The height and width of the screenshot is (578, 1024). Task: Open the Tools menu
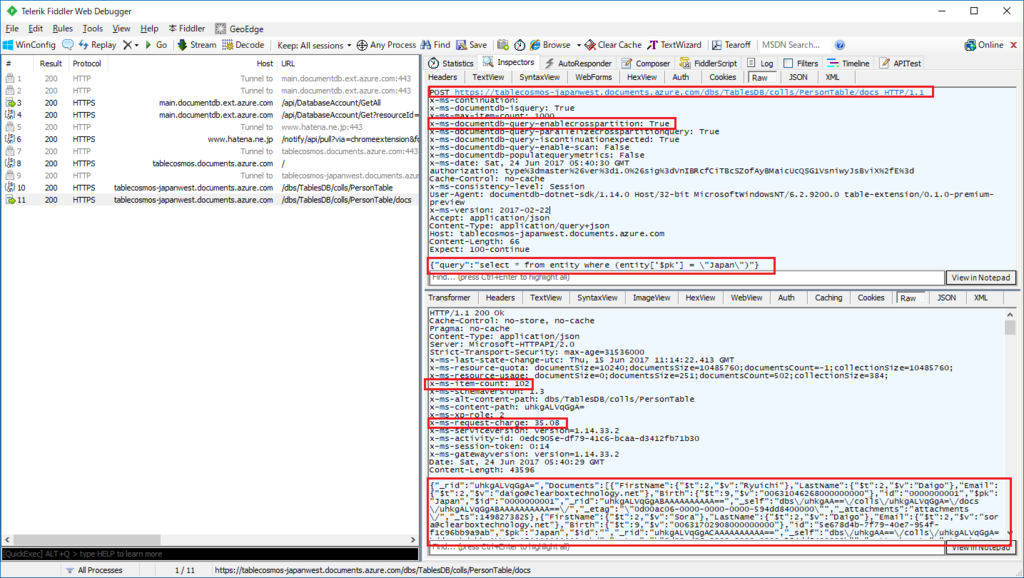tap(93, 29)
